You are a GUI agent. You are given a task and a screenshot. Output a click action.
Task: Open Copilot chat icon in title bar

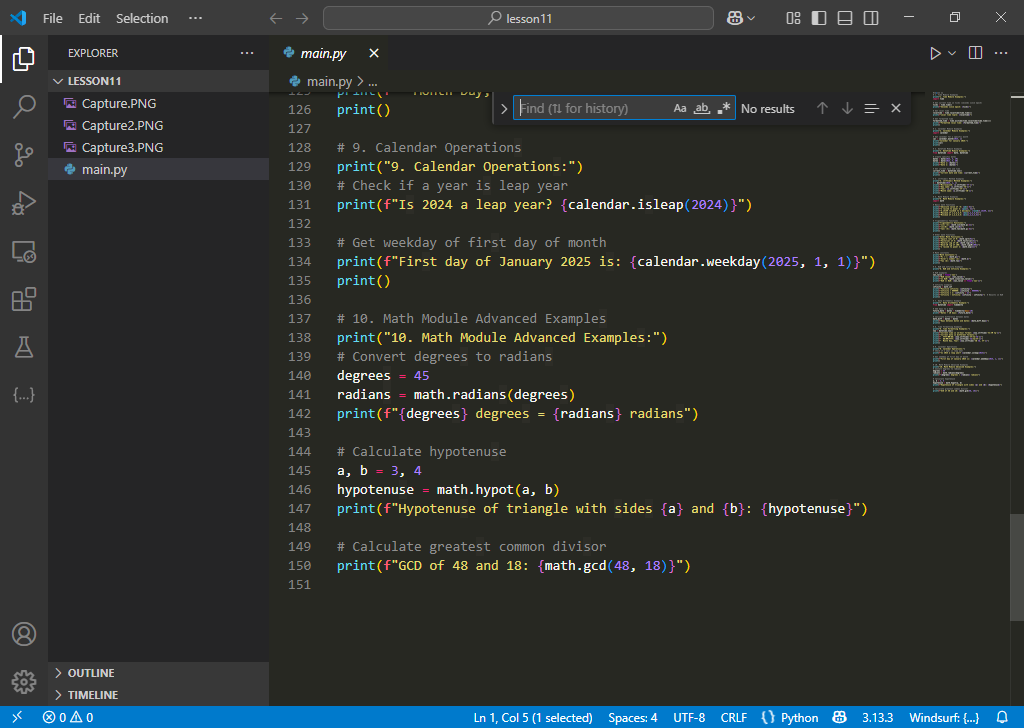point(735,18)
